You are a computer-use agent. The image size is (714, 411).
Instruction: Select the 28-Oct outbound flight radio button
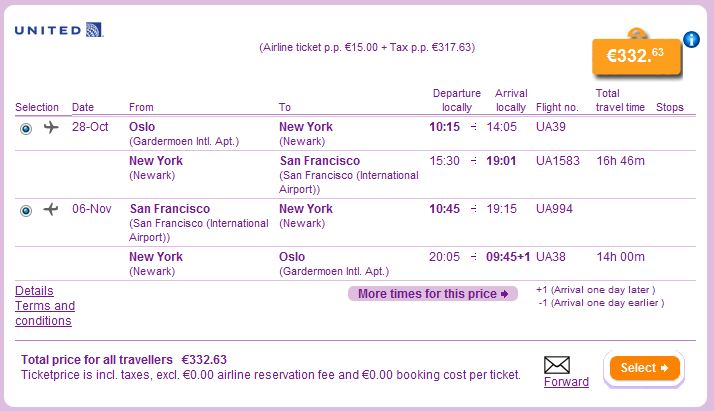26,128
